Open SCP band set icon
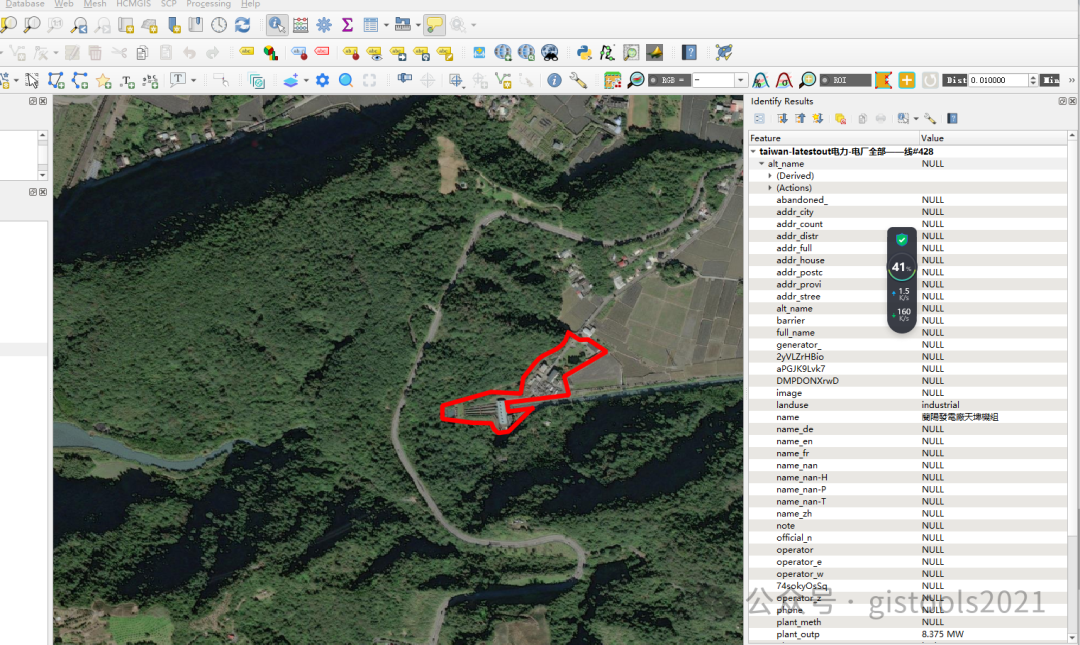The width and height of the screenshot is (1080, 645). click(612, 81)
